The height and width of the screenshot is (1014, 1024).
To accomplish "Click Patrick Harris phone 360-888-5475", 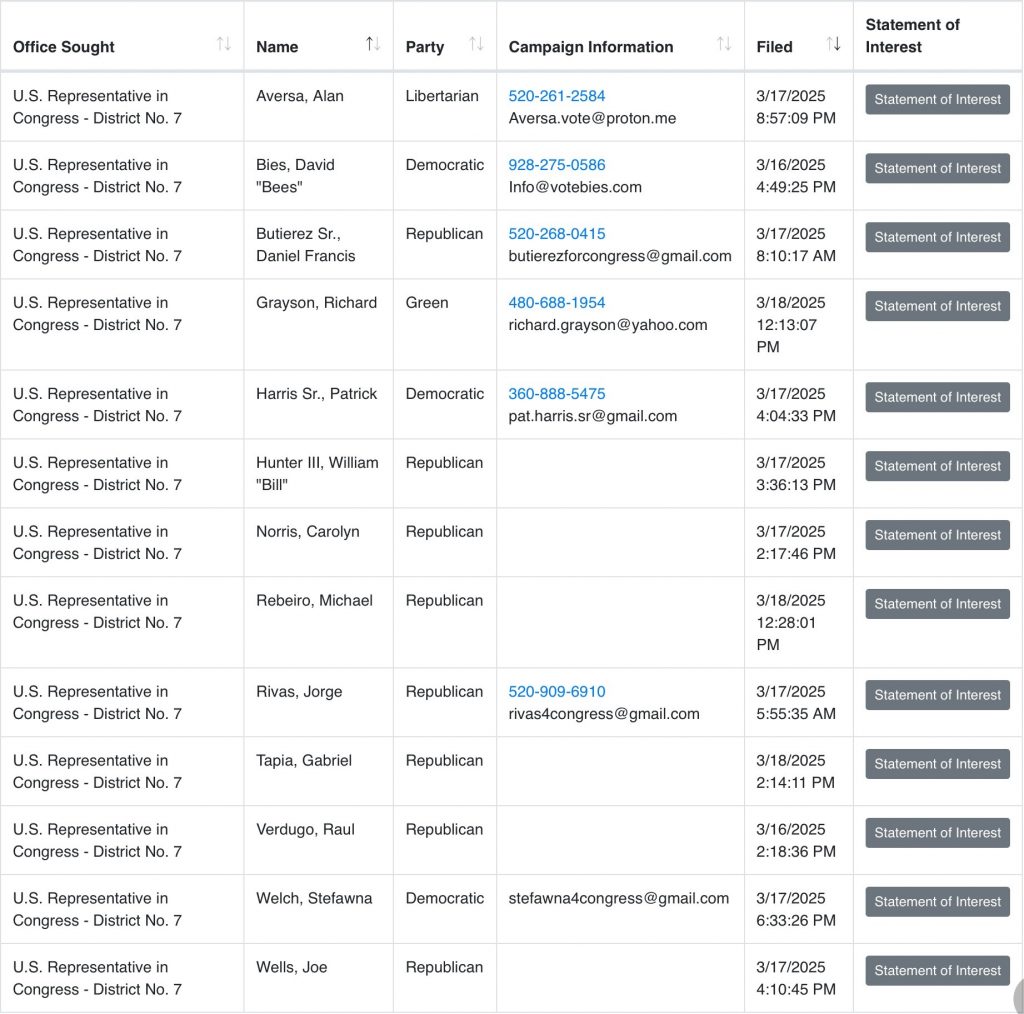I will [556, 394].
